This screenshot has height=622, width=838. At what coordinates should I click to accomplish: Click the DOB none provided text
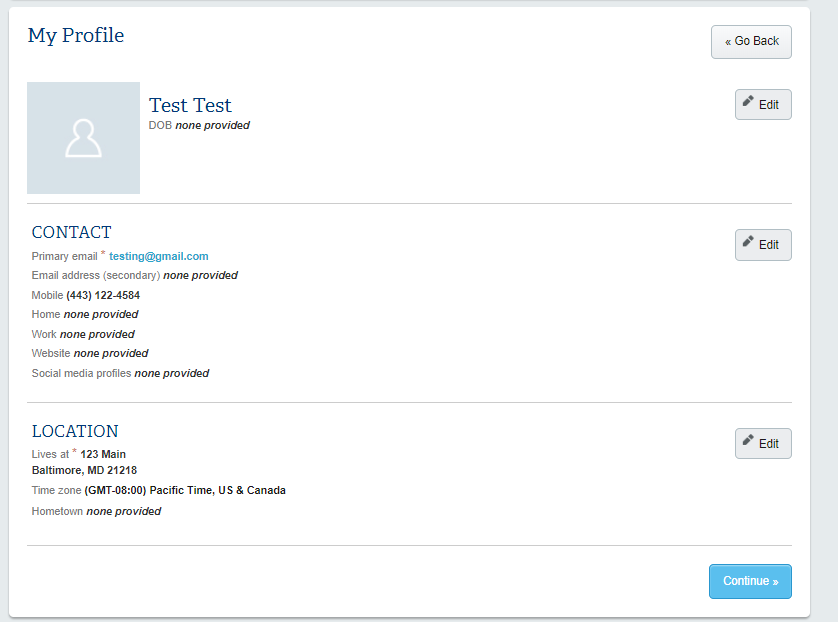199,126
